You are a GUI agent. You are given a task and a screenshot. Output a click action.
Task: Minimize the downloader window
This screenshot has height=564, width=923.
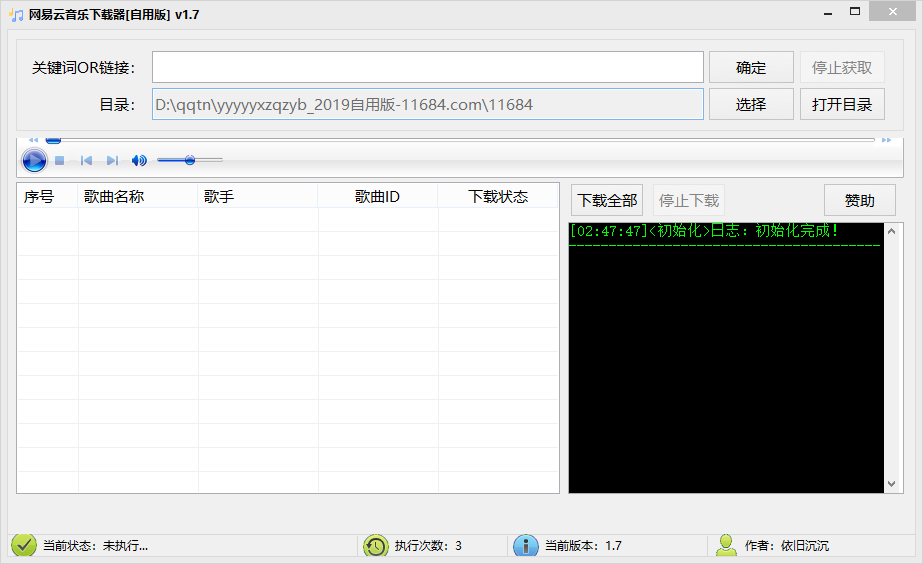pyautogui.click(x=828, y=12)
